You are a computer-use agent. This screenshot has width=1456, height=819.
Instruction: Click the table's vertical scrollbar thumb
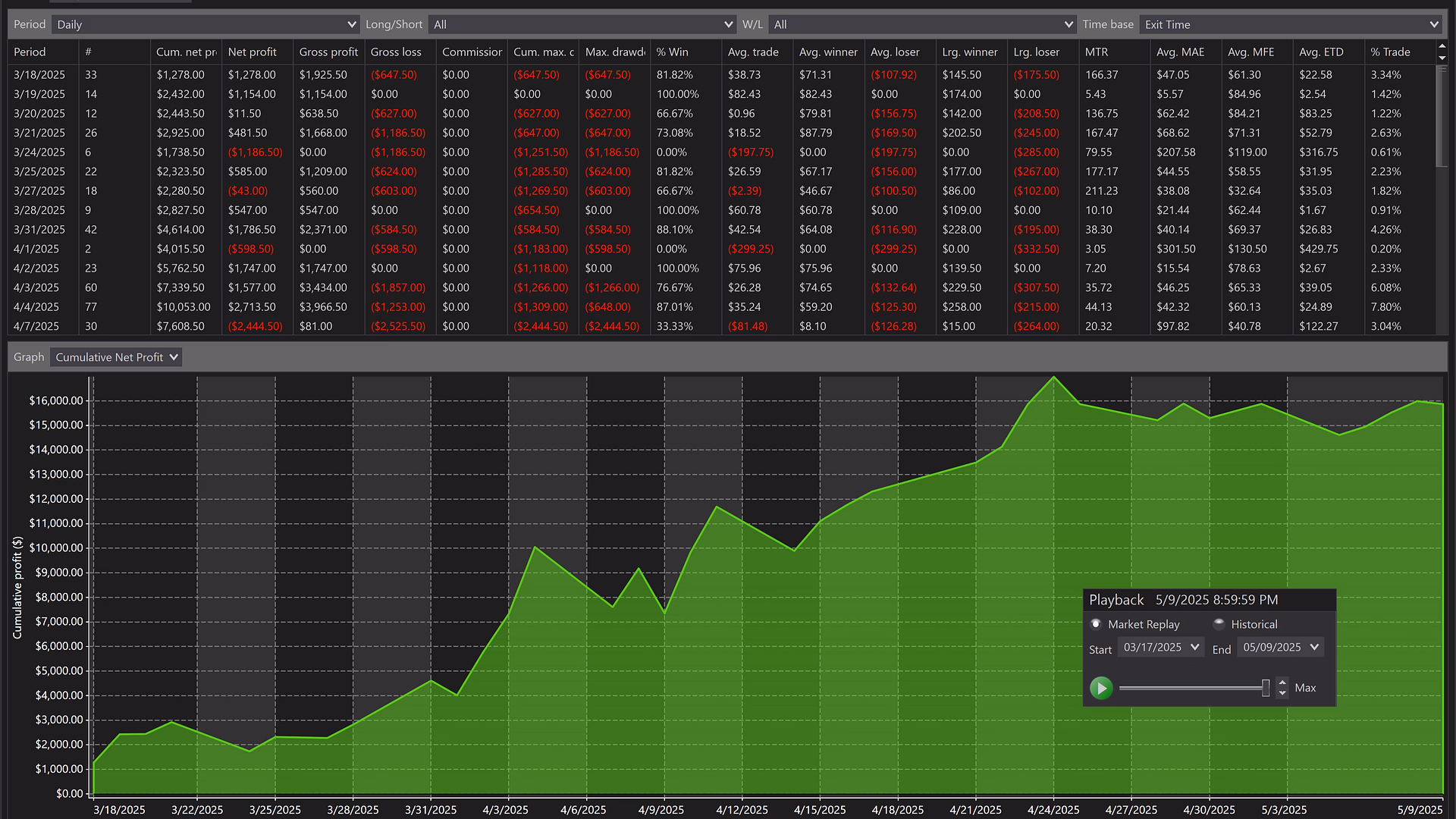[1442, 116]
